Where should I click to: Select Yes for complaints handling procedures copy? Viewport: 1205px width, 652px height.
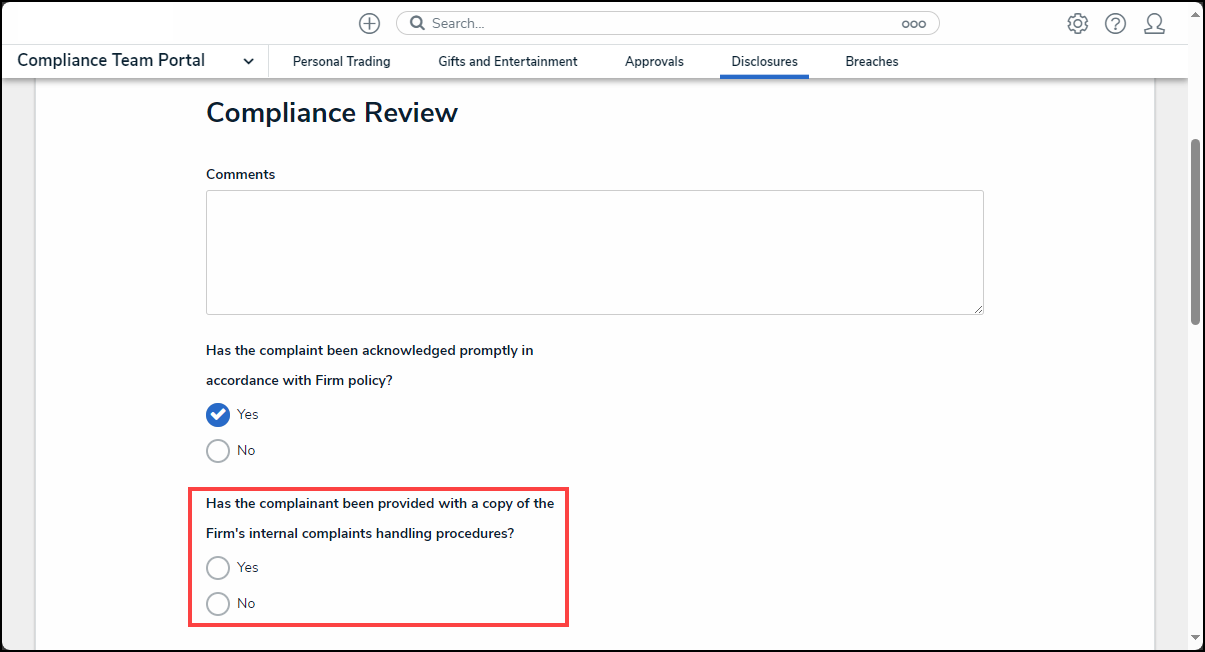218,568
